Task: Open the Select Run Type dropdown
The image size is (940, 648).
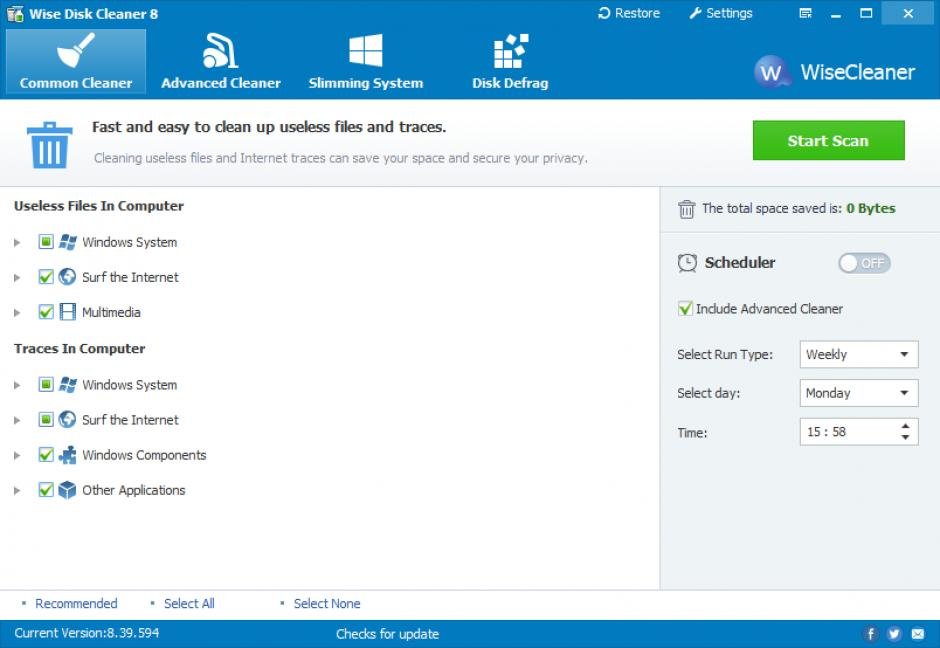Action: (x=858, y=354)
